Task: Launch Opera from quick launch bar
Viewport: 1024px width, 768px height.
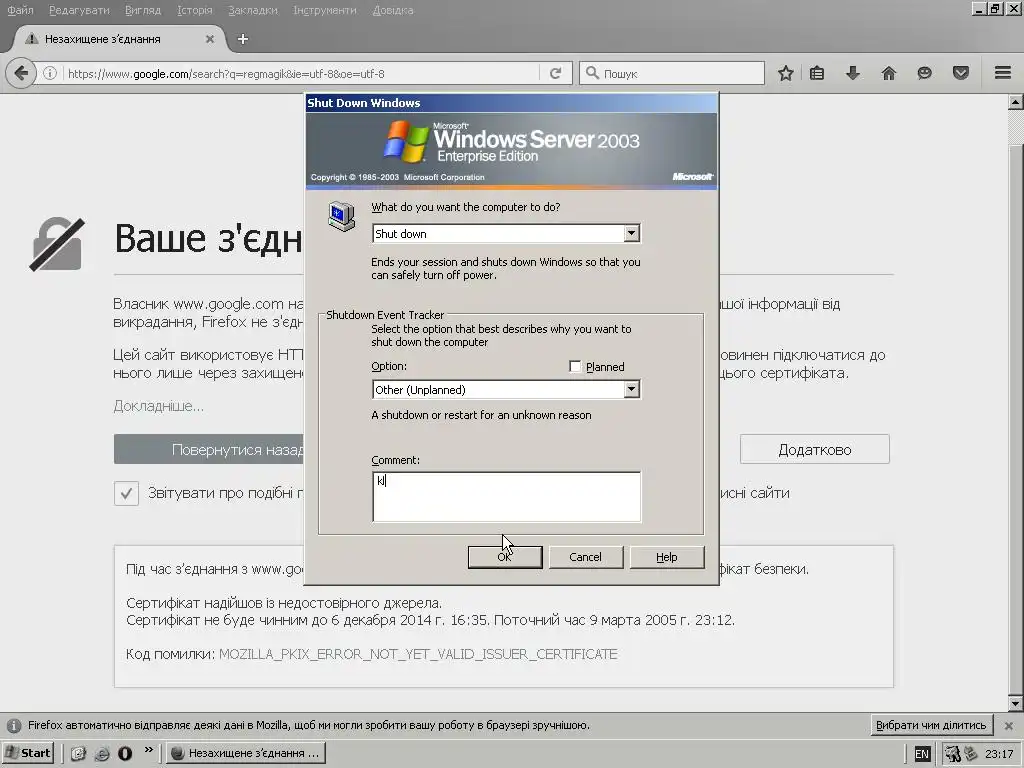Action: tap(125, 754)
